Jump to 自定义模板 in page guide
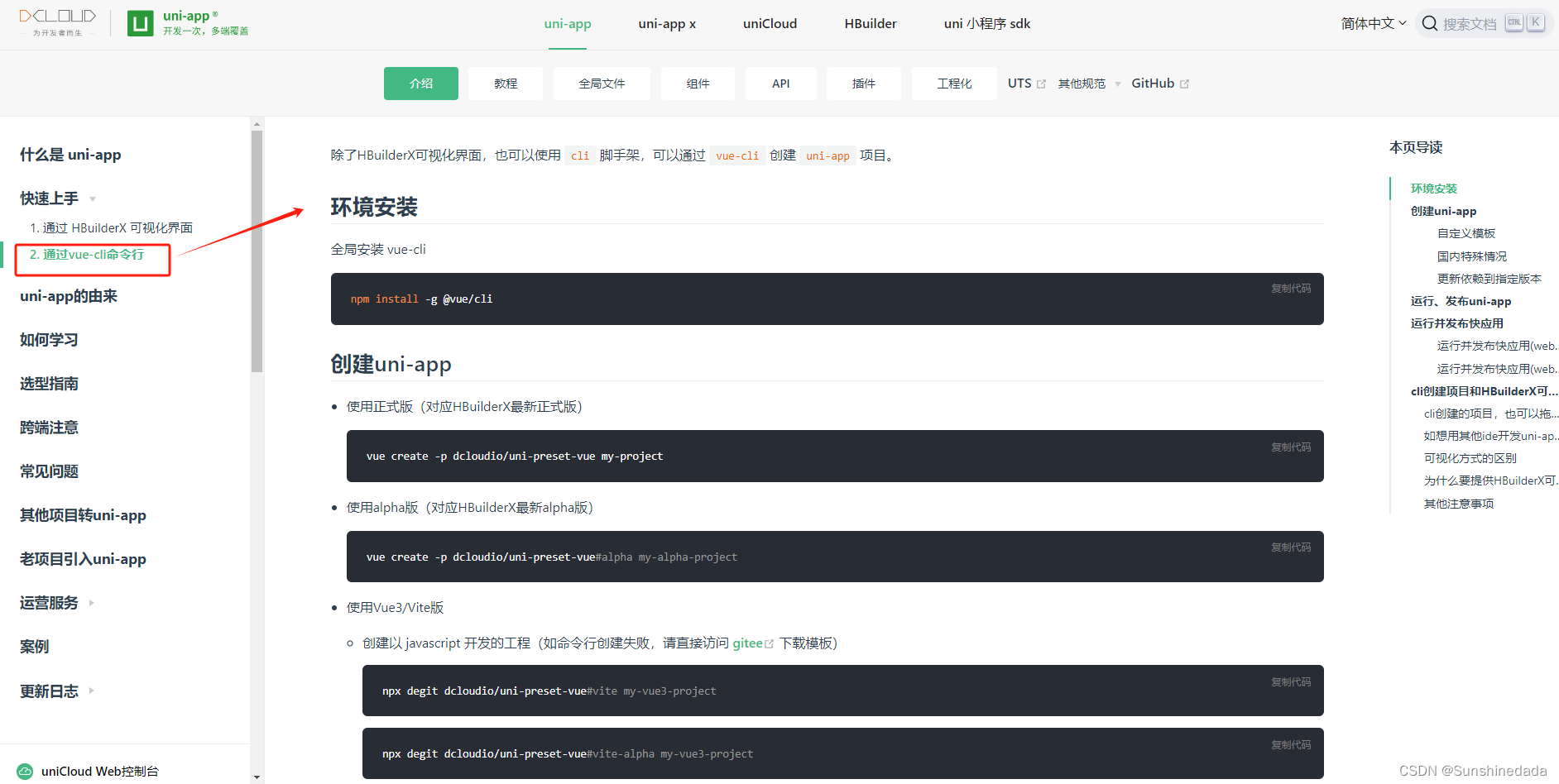 click(x=1465, y=233)
